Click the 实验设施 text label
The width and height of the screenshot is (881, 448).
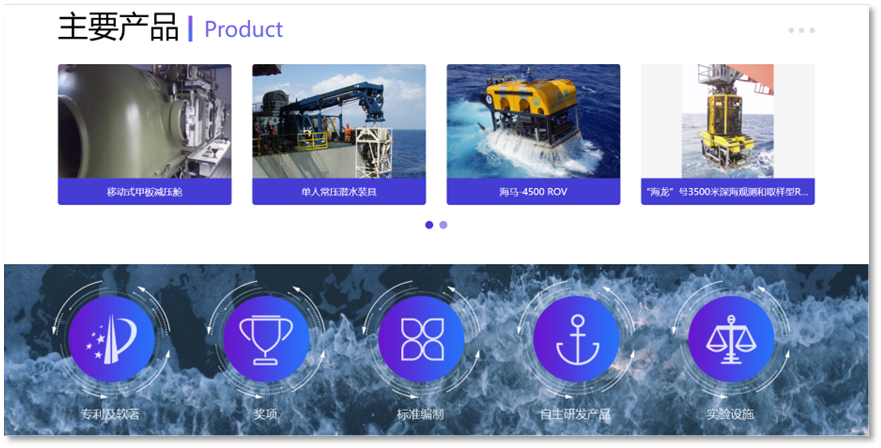pos(730,414)
